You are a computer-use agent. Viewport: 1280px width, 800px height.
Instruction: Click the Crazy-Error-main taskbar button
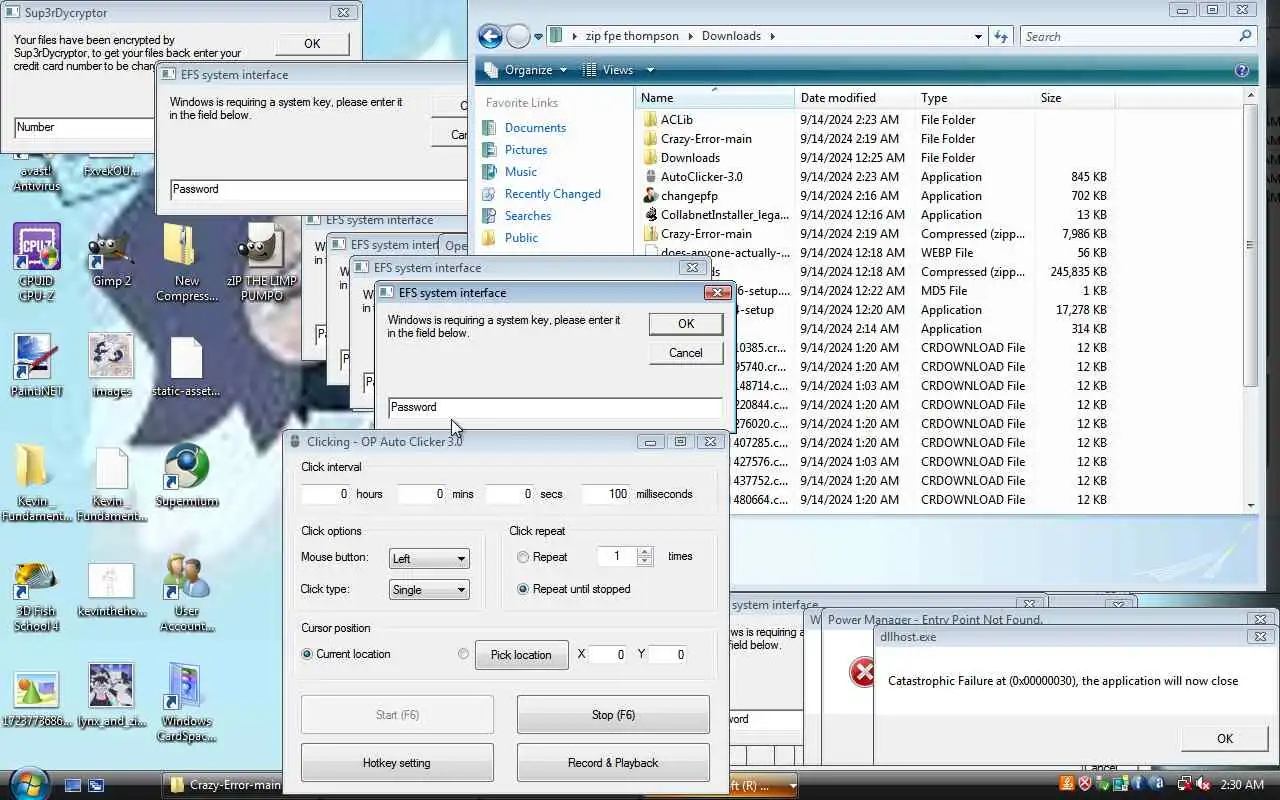(x=225, y=786)
